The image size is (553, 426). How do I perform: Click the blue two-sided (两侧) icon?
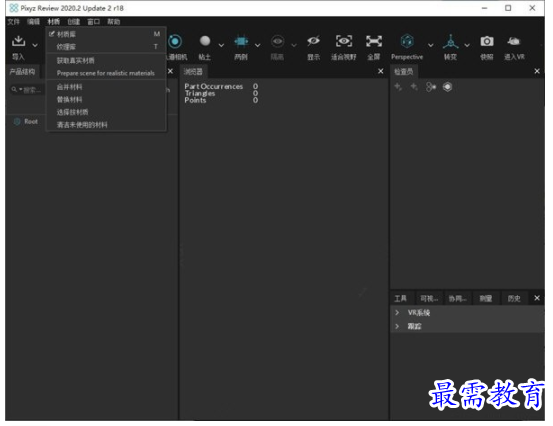[241, 42]
